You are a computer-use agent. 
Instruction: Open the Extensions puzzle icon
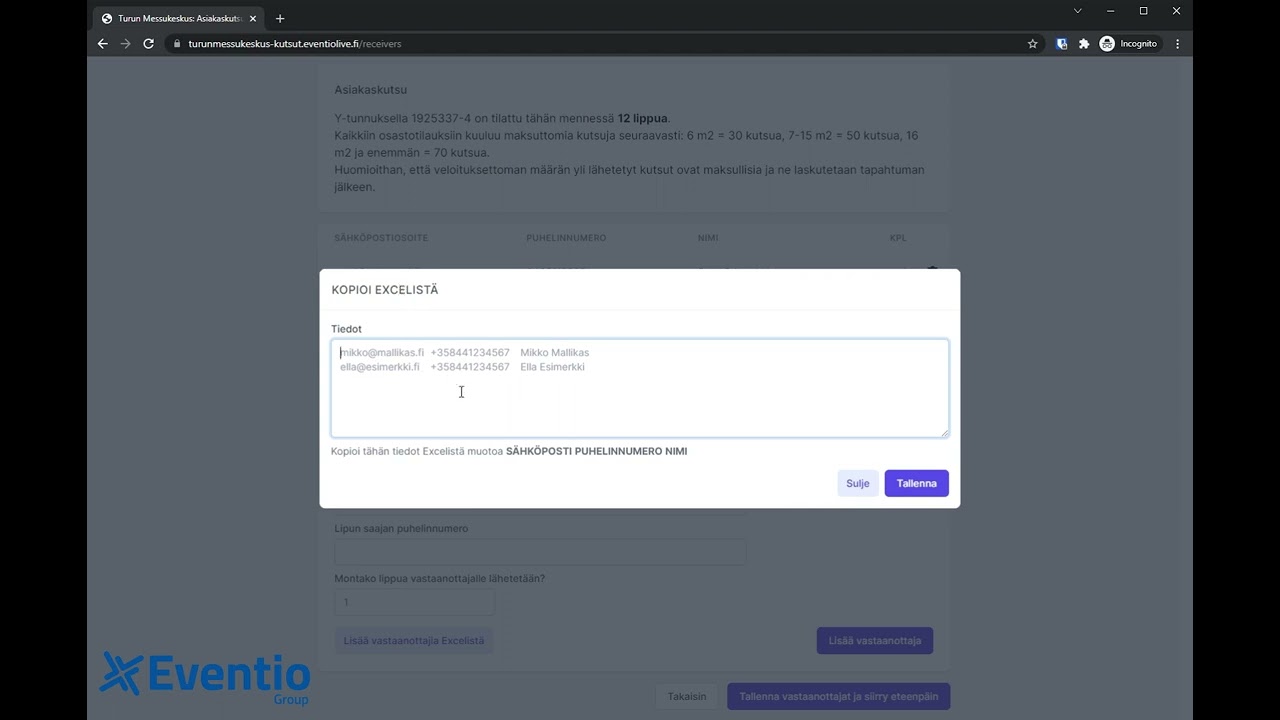(x=1084, y=44)
